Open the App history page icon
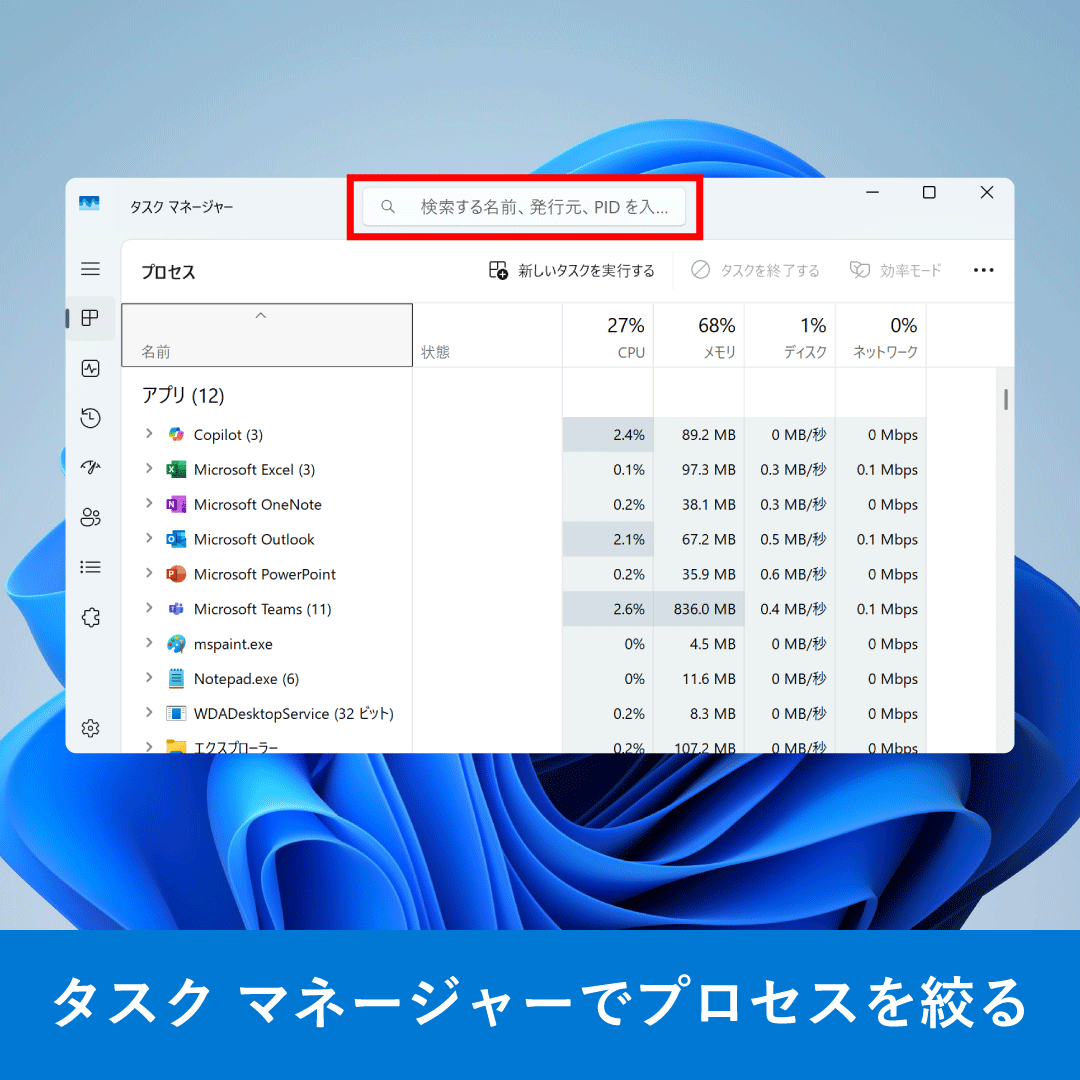 [91, 418]
